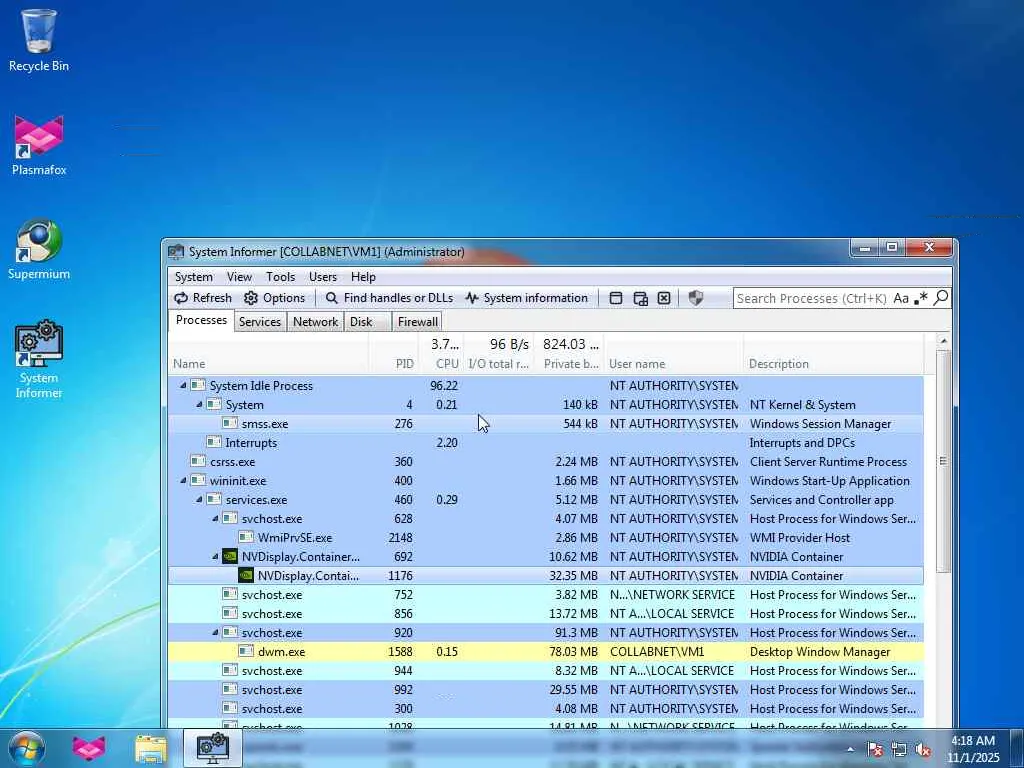Select the Supermium desktop shortcut
The width and height of the screenshot is (1024, 768).
click(39, 249)
